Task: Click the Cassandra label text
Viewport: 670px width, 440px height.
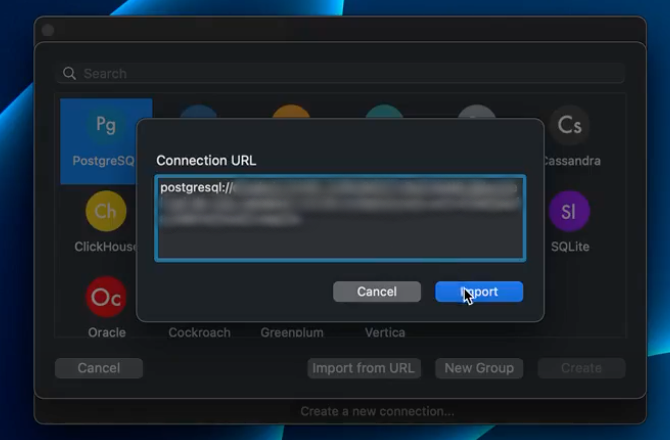Action: coord(571,161)
